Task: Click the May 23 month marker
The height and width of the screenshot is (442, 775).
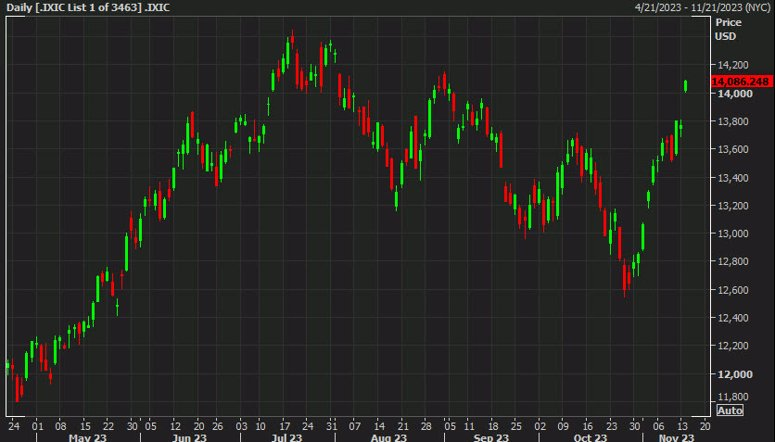Action: [87, 438]
